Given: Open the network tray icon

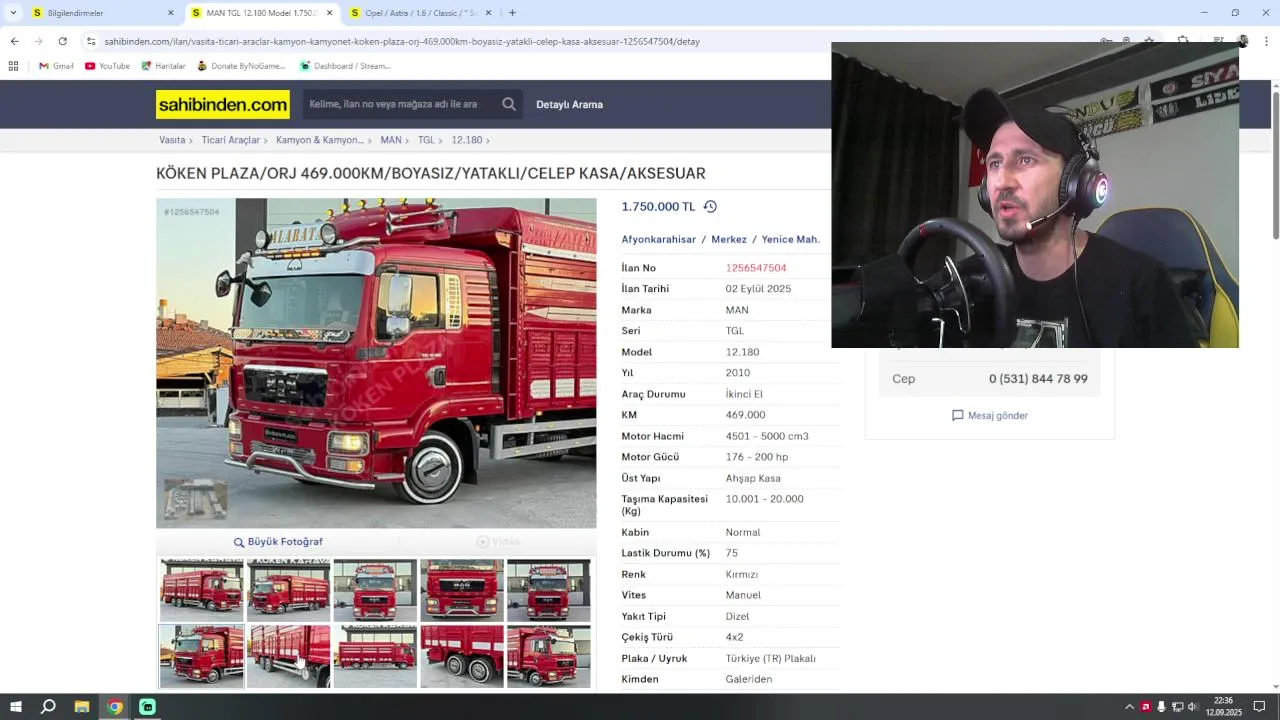Looking at the screenshot, I should (1177, 707).
